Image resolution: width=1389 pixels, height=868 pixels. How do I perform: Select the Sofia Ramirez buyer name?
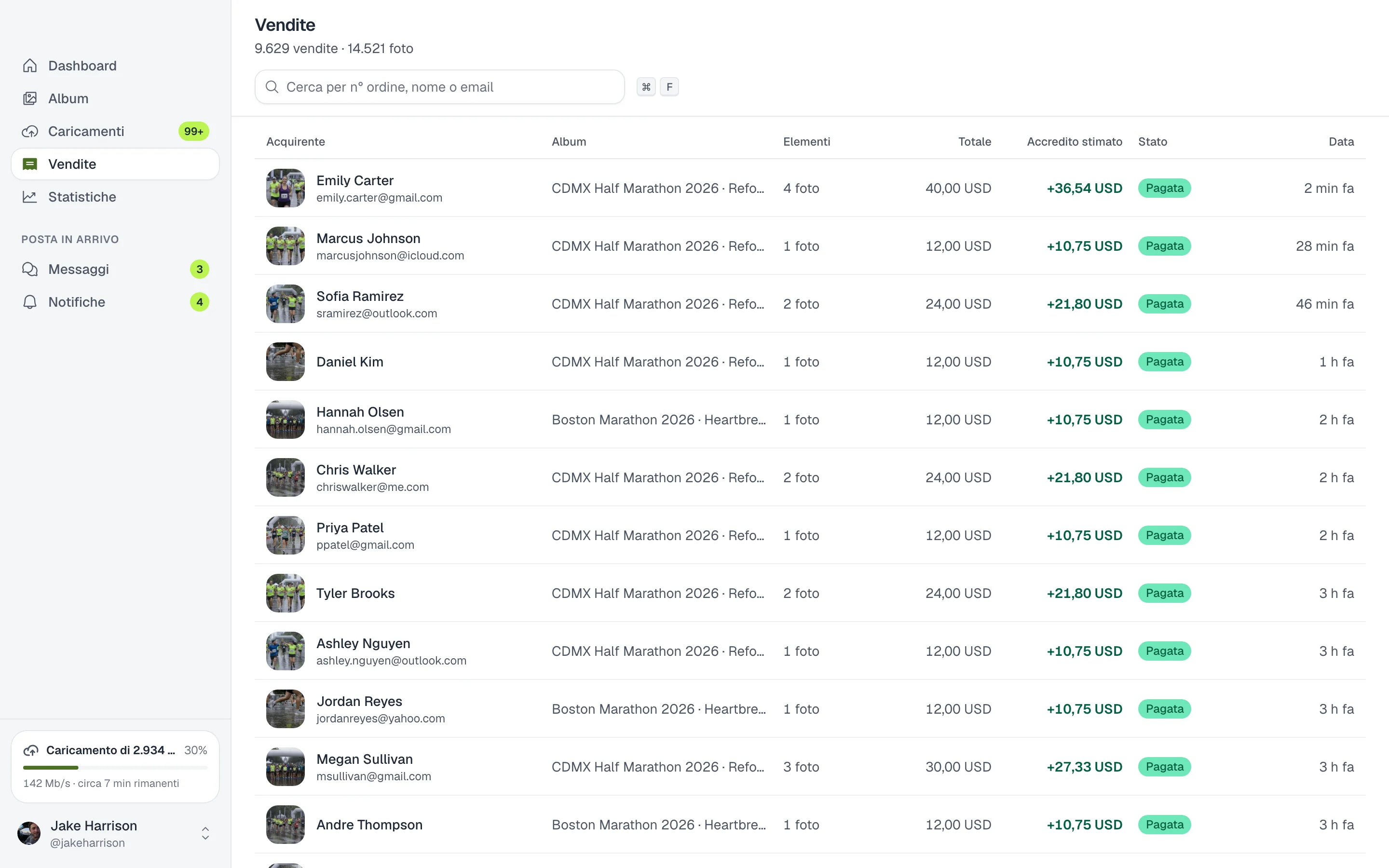(360, 296)
